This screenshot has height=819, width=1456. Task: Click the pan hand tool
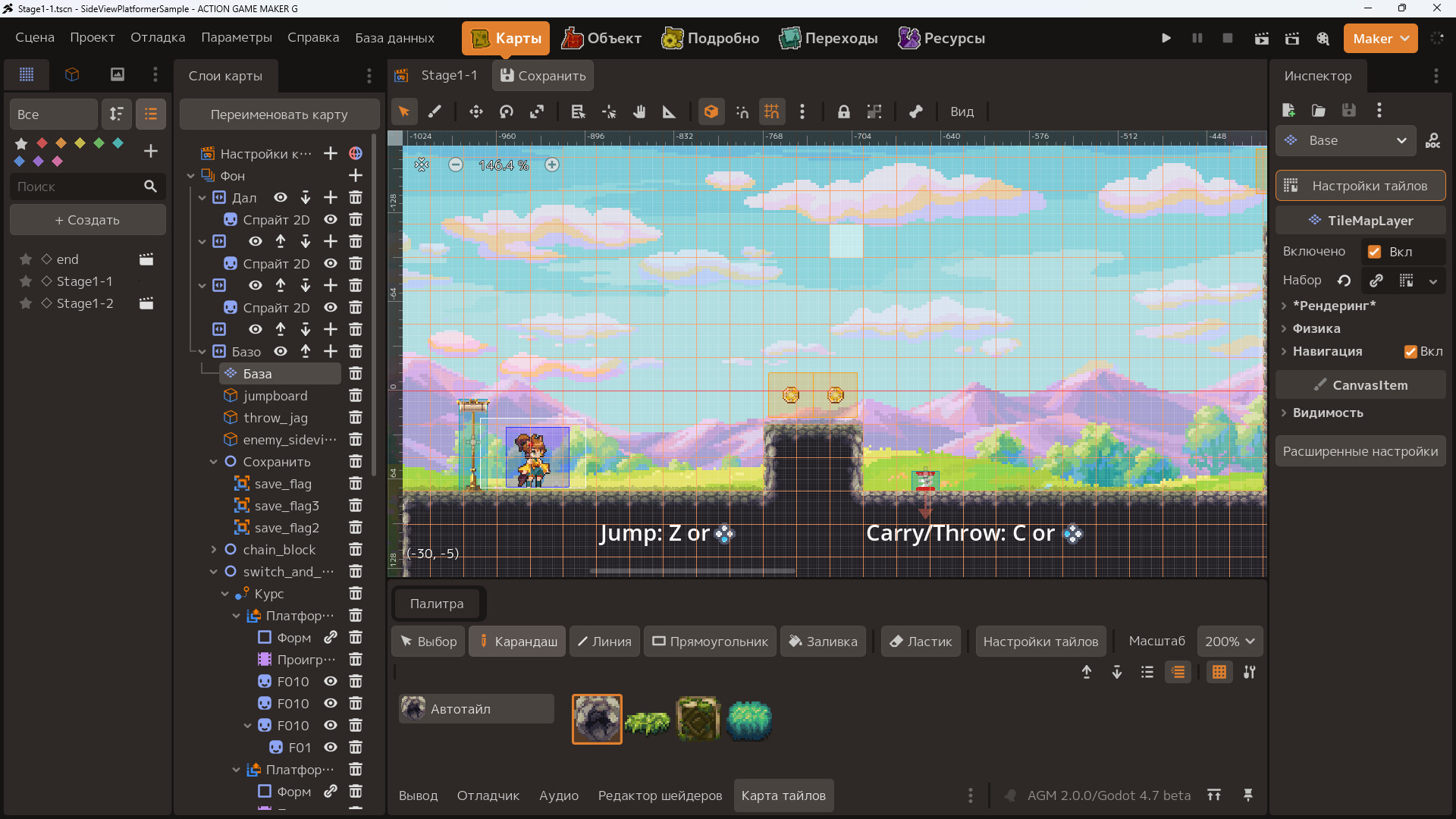(639, 111)
